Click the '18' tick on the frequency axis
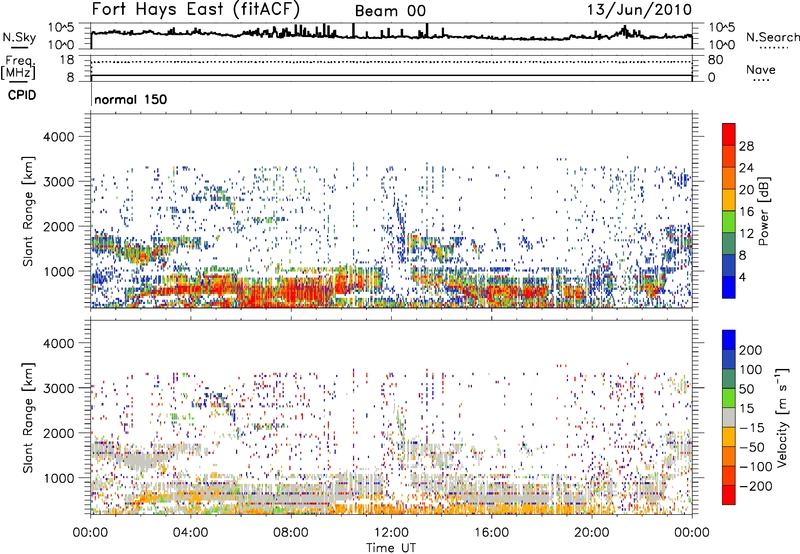 click(67, 60)
